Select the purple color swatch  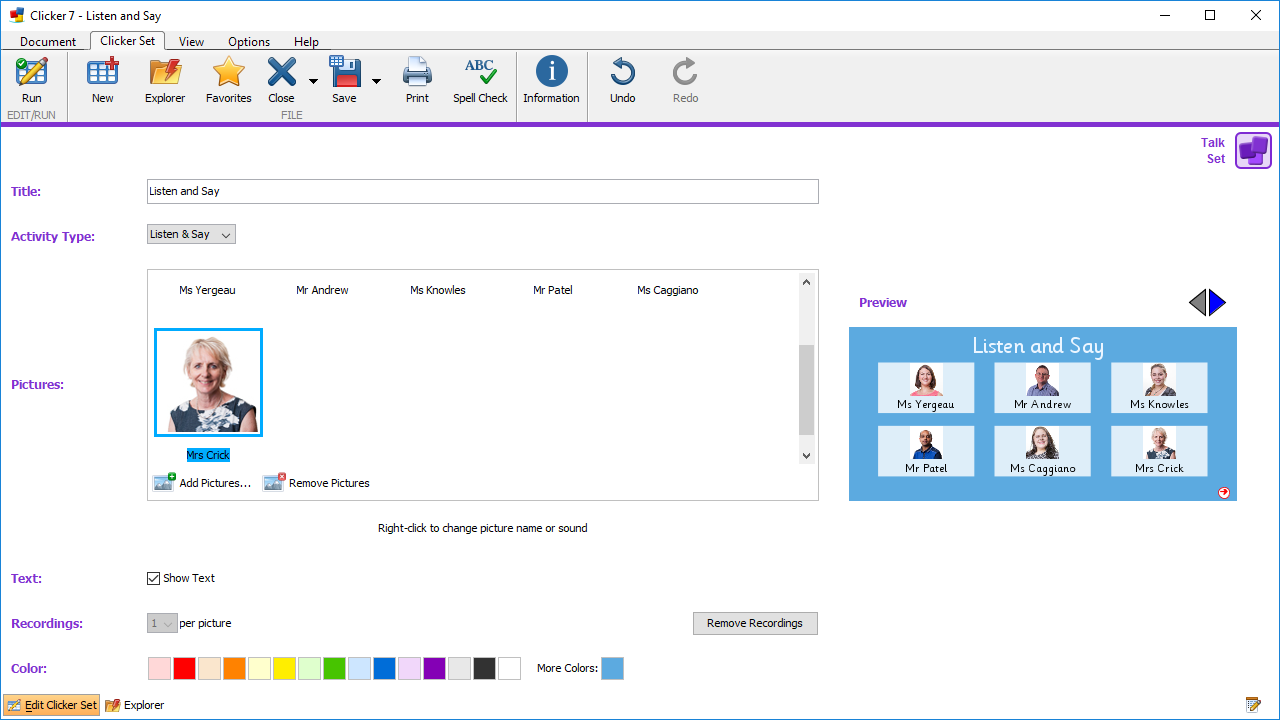tap(434, 668)
